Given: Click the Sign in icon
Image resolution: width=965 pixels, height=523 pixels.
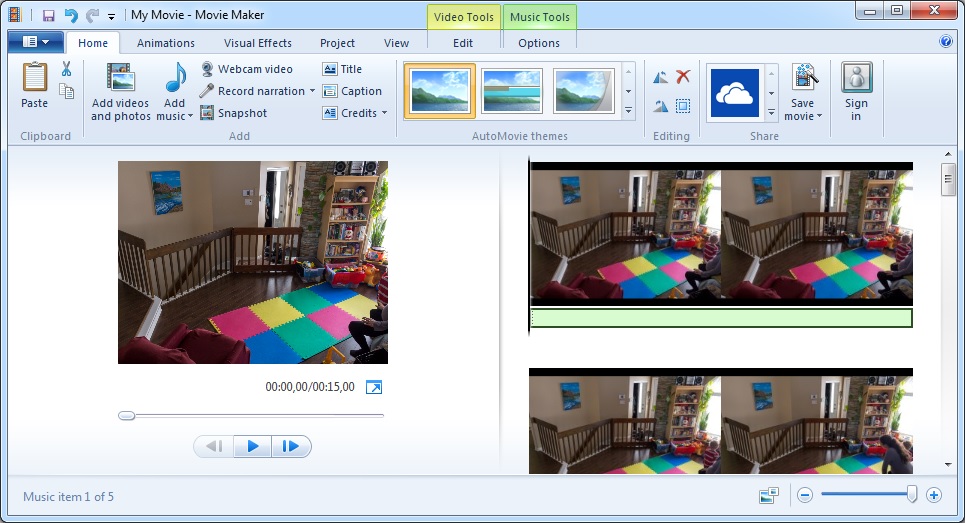Looking at the screenshot, I should coord(856,78).
